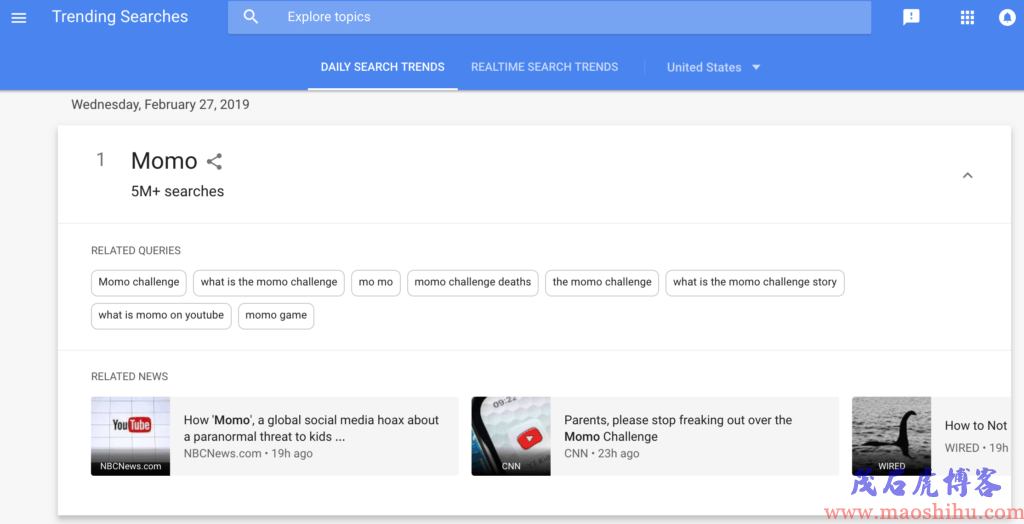Click the '5M+ searches' text
Image resolution: width=1024 pixels, height=524 pixels.
coord(178,191)
